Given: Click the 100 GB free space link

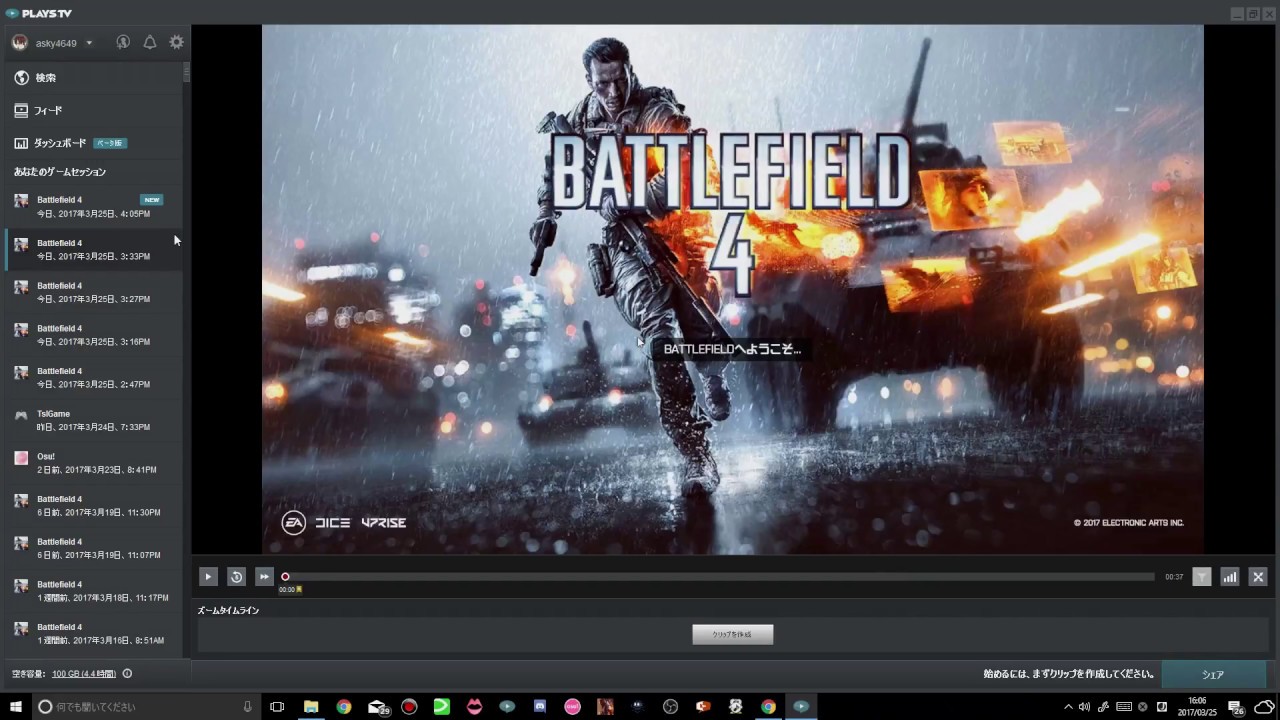Looking at the screenshot, I should pyautogui.click(x=84, y=674).
